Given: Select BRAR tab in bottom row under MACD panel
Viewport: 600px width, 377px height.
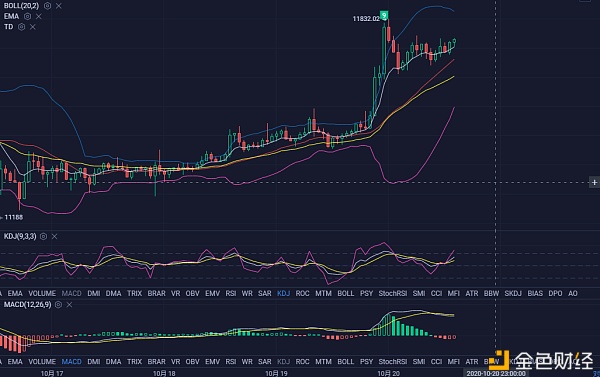Looking at the screenshot, I should tap(157, 362).
